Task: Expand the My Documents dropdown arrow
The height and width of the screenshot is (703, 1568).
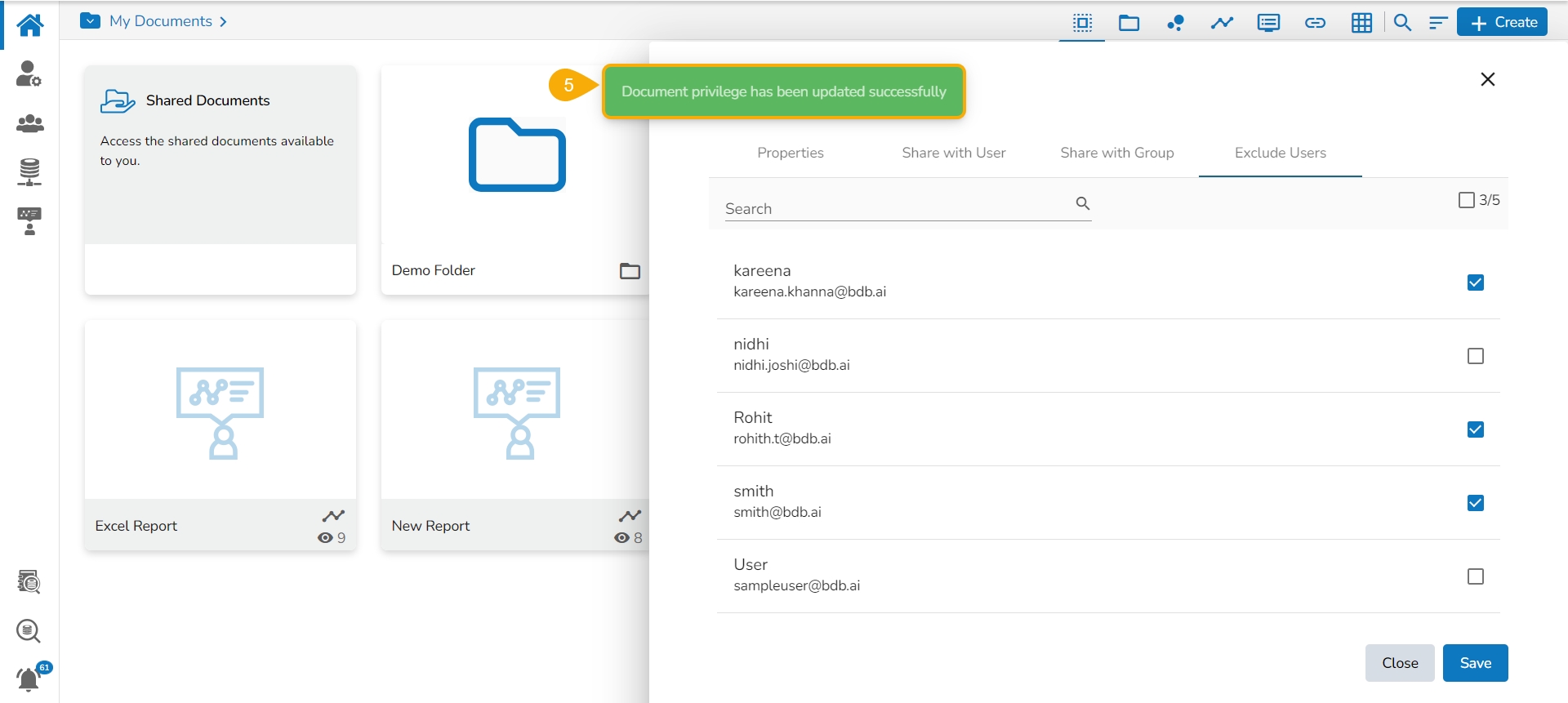Action: (x=91, y=21)
